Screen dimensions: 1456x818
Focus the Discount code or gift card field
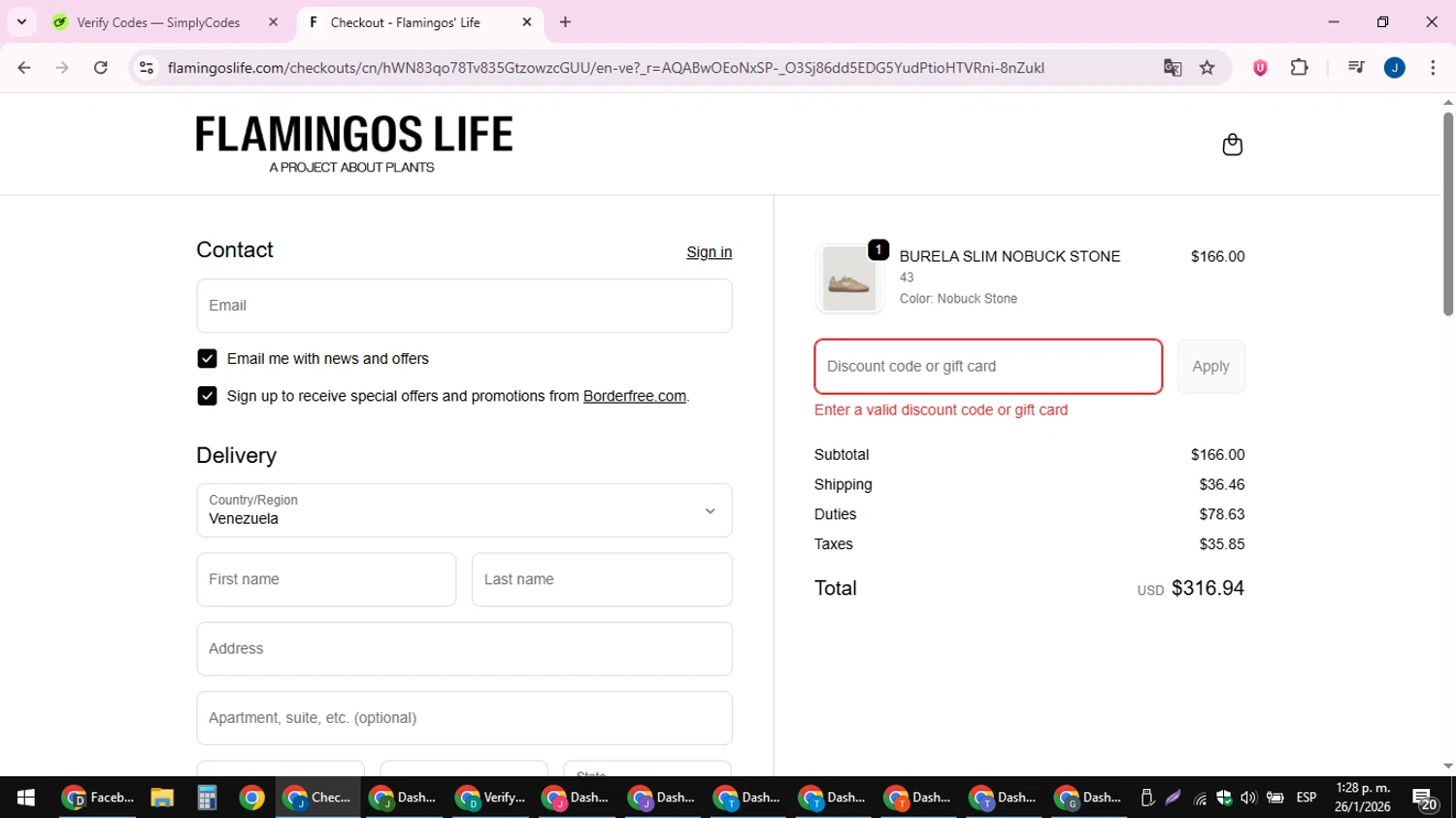click(988, 367)
